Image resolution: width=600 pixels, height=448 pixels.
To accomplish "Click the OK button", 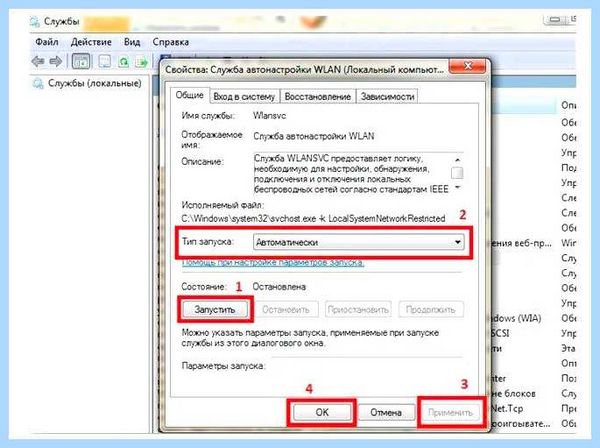I will [x=322, y=412].
